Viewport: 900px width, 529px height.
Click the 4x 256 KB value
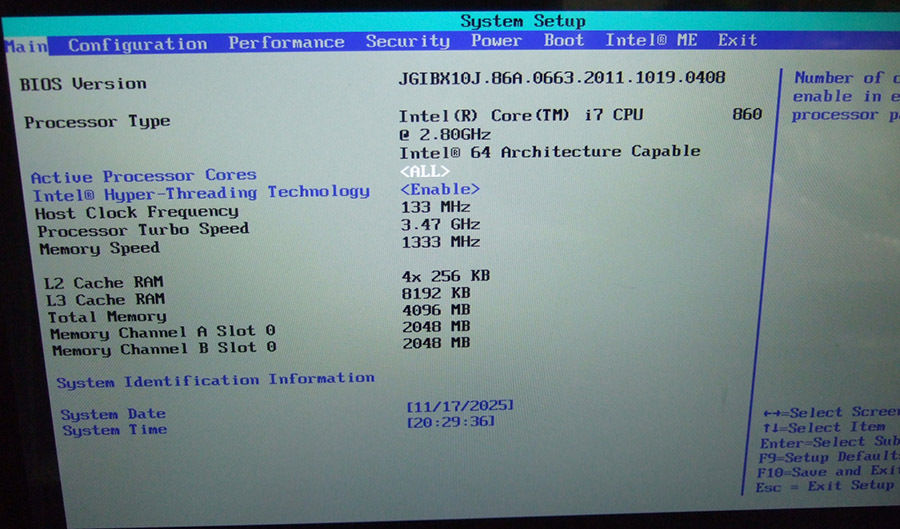(x=445, y=276)
